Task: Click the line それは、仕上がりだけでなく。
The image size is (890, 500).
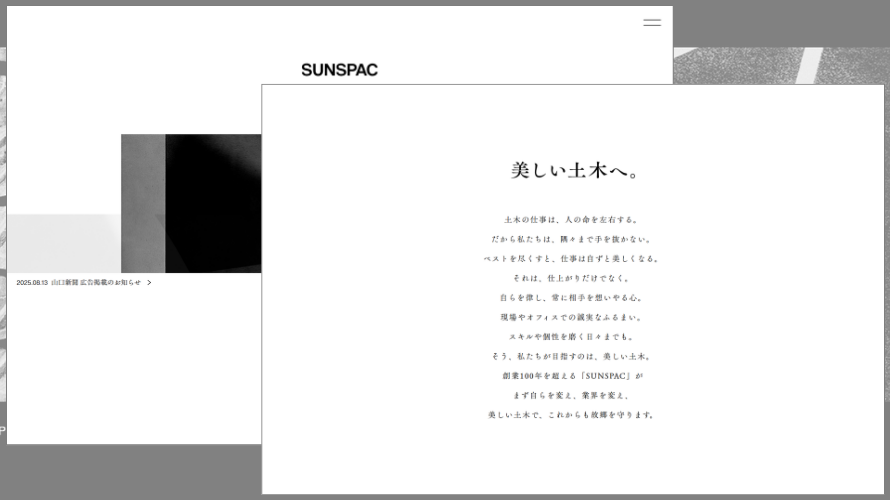Action: 573,278
